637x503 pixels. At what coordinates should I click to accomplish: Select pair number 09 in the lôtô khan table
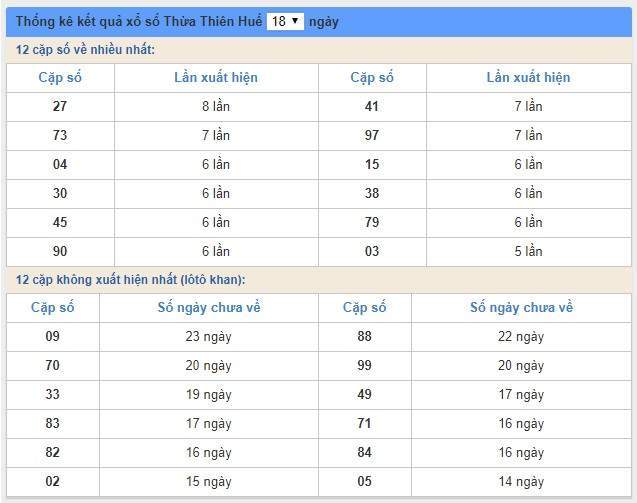(x=52, y=336)
